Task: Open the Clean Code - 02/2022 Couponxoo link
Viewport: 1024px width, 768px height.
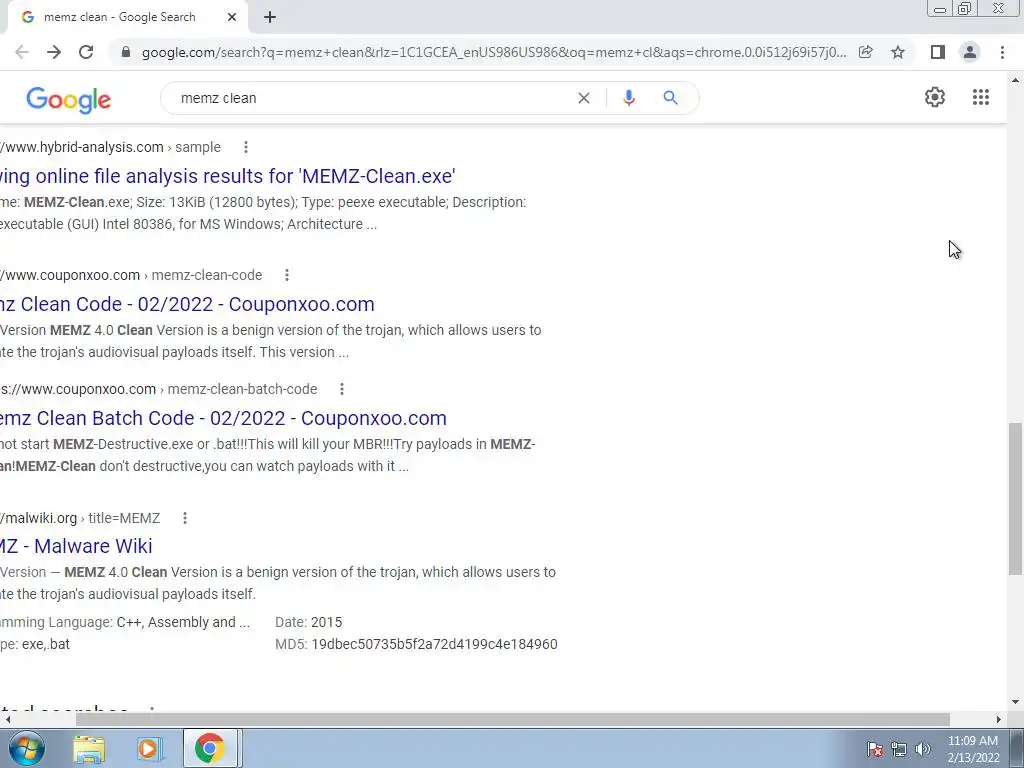Action: pos(187,304)
